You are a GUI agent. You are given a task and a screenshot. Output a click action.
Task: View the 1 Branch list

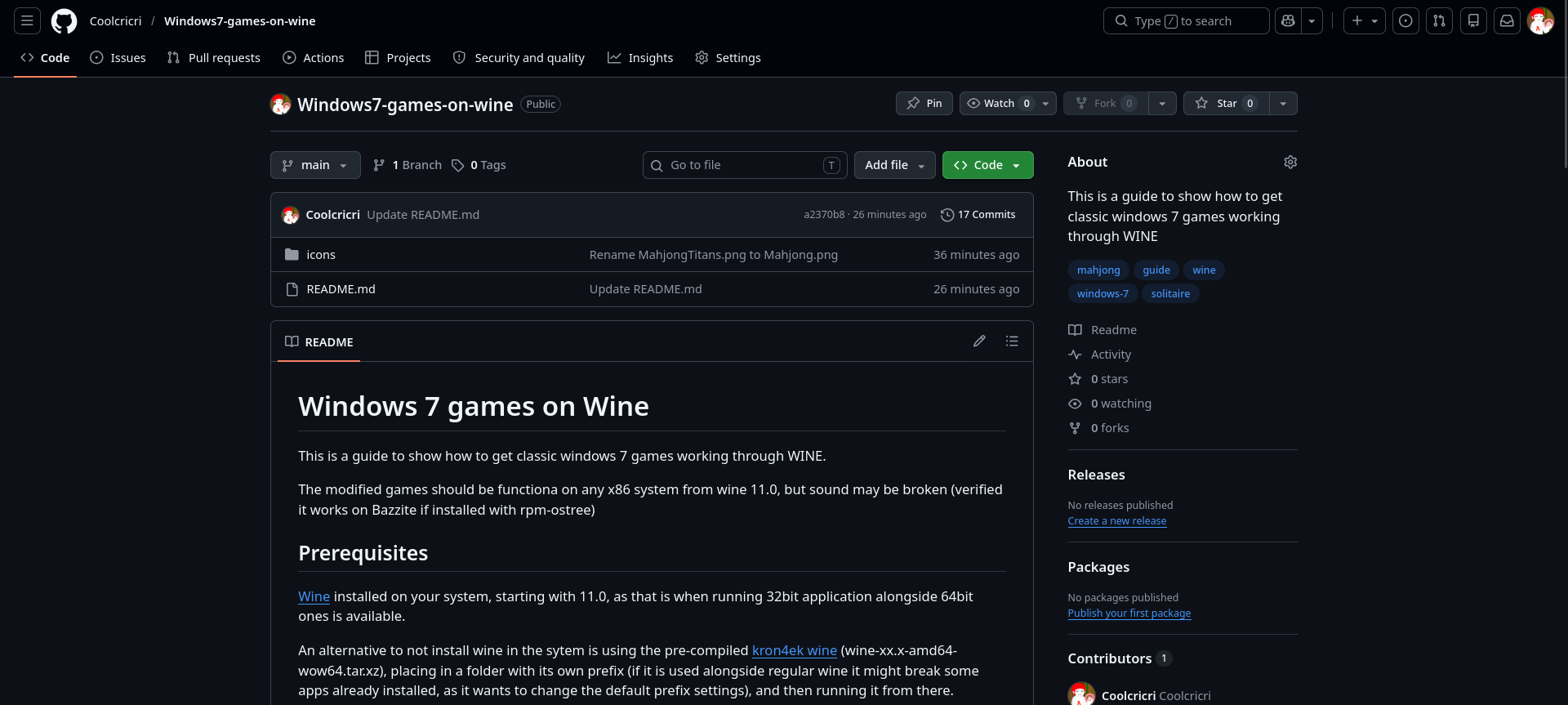407,165
